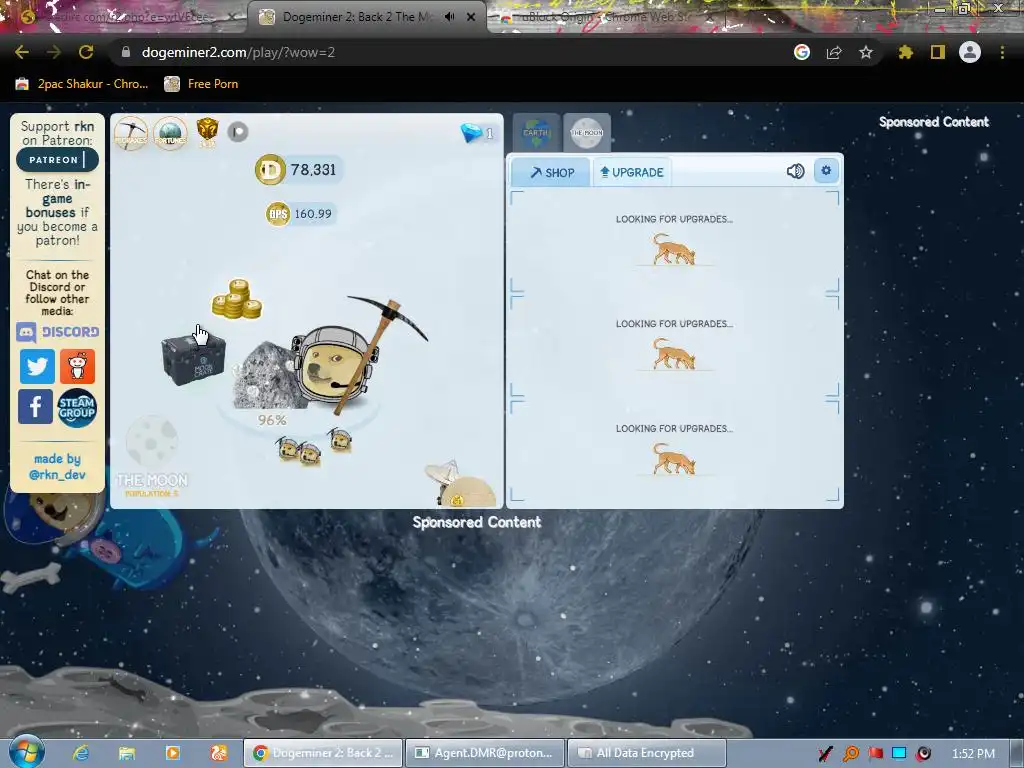Mute game sound with speaker icon
Screen dimensions: 1024x768
pos(795,172)
